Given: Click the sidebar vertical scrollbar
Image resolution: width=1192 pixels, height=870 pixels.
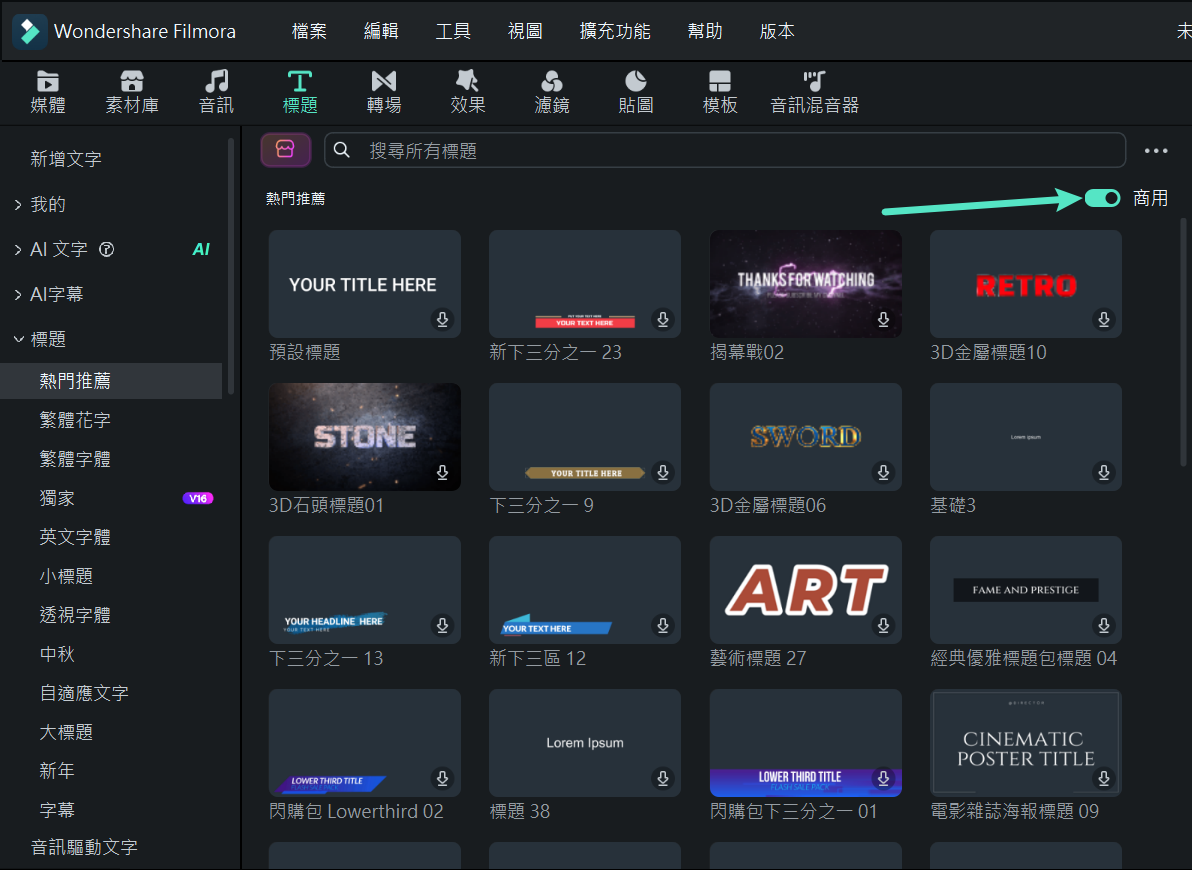Looking at the screenshot, I should coord(231,266).
